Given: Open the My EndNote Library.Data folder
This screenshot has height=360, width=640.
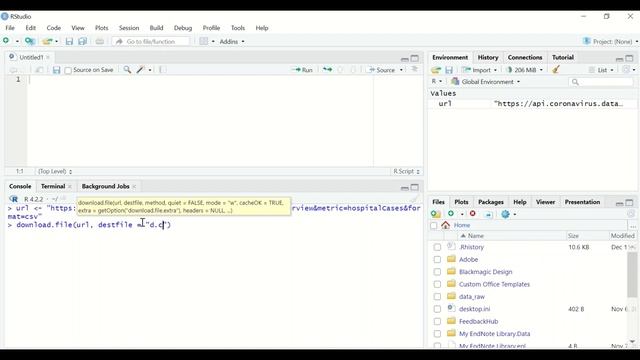Looking at the screenshot, I should click(x=494, y=333).
